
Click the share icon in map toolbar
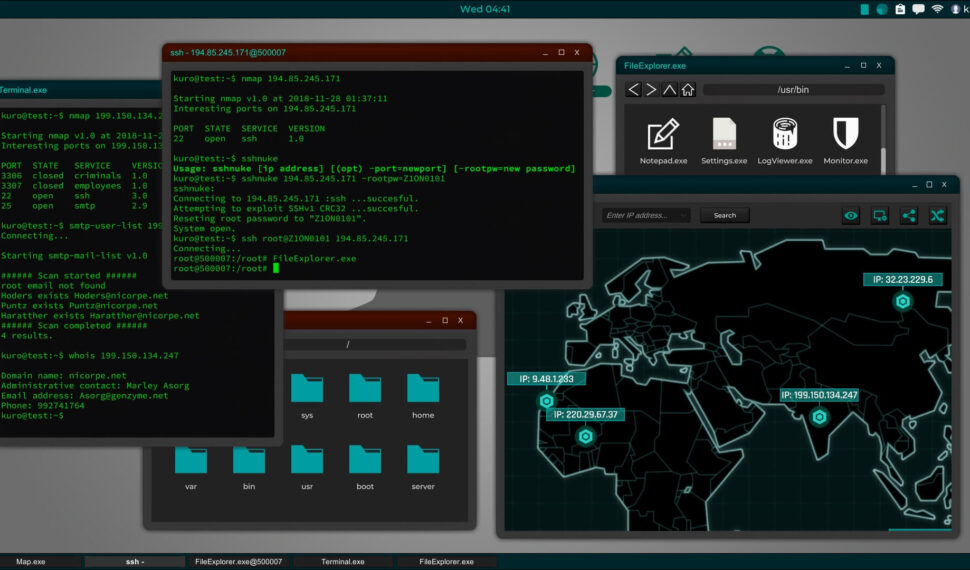[x=908, y=215]
